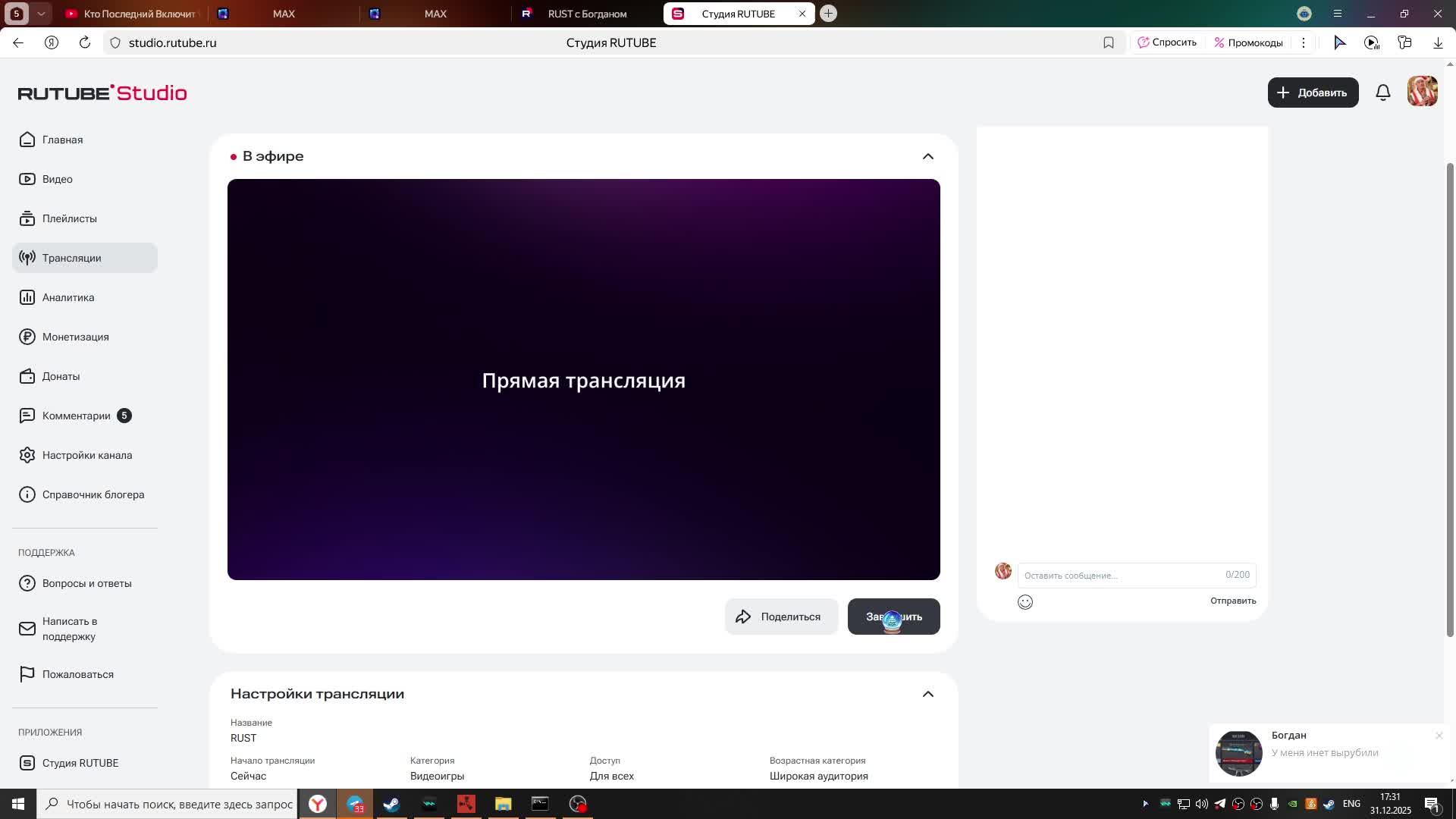Open the emoji picker in chat

[1025, 602]
